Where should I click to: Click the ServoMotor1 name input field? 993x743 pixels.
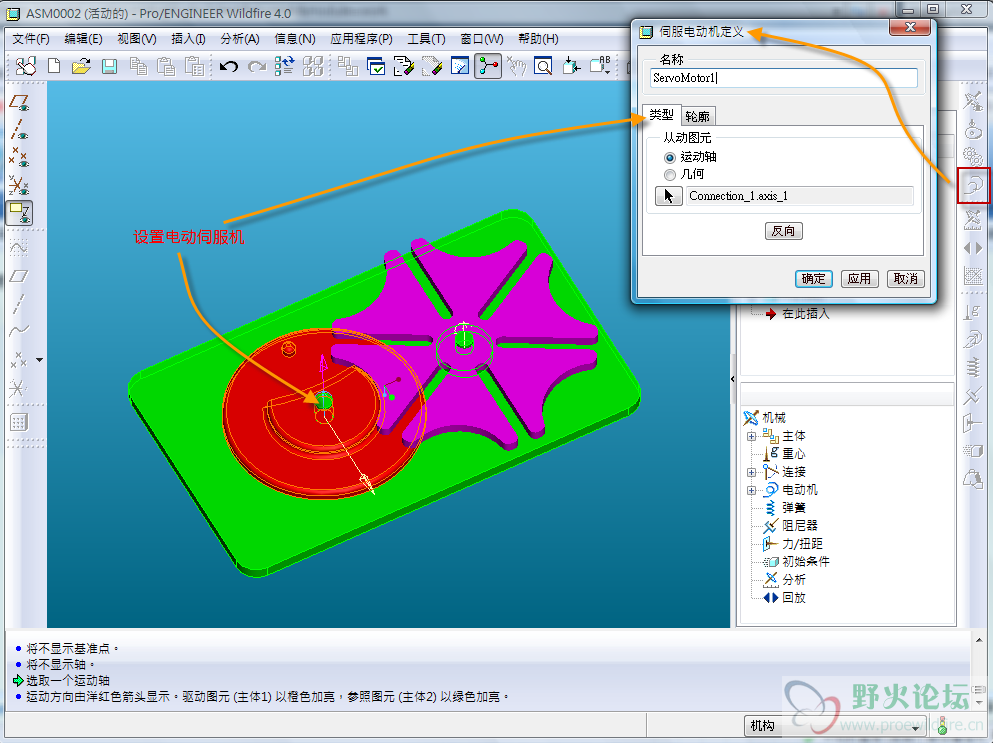pyautogui.click(x=783, y=78)
